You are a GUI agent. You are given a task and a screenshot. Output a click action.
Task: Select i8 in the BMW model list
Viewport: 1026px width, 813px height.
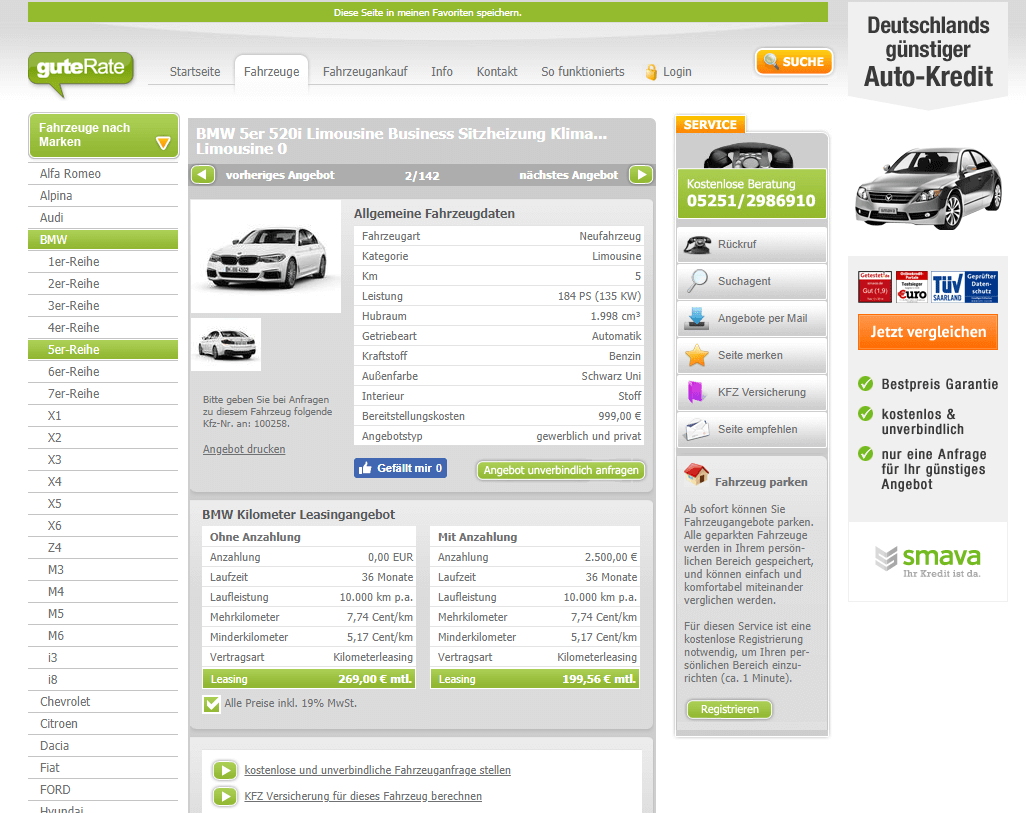(103, 679)
